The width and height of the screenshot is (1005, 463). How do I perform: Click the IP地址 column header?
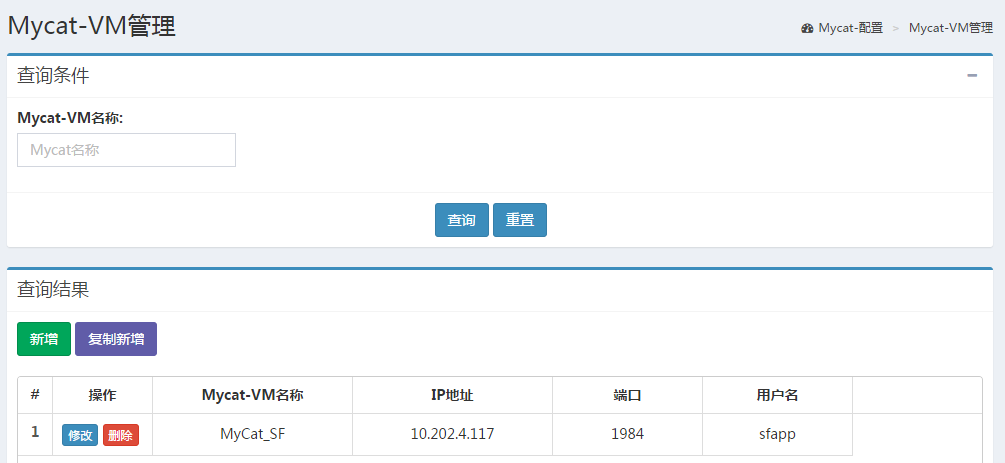(x=453, y=395)
